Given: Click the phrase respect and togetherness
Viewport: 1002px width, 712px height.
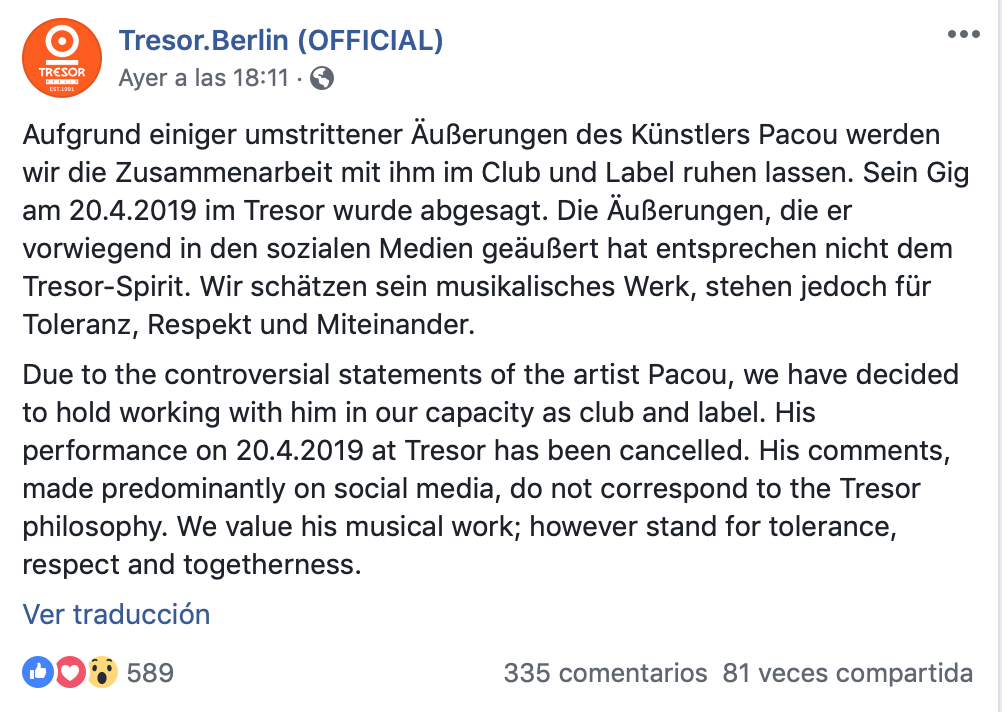Looking at the screenshot, I should point(190,565).
